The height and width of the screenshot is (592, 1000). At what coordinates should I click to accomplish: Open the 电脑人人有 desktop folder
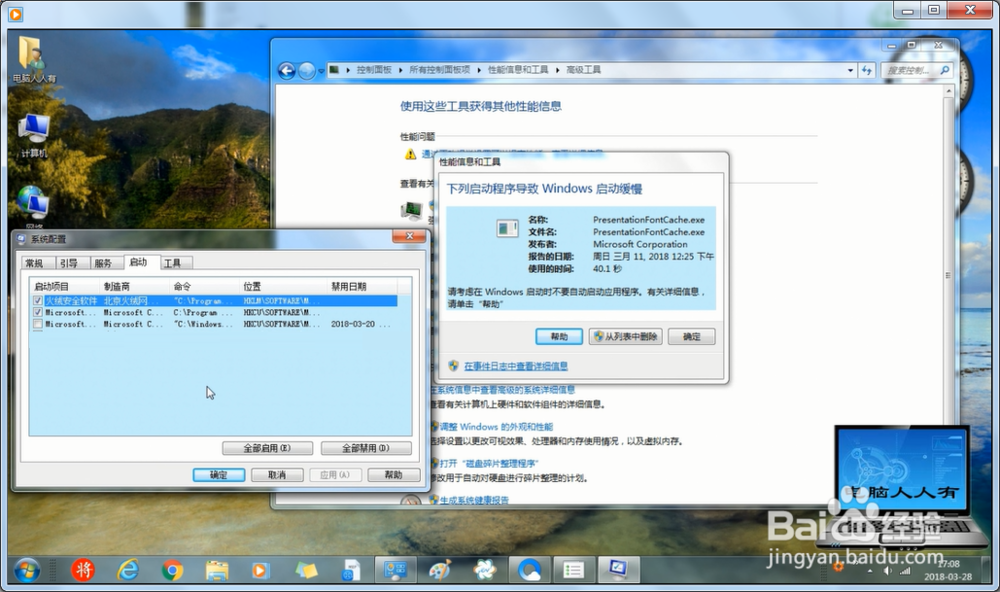tap(34, 59)
